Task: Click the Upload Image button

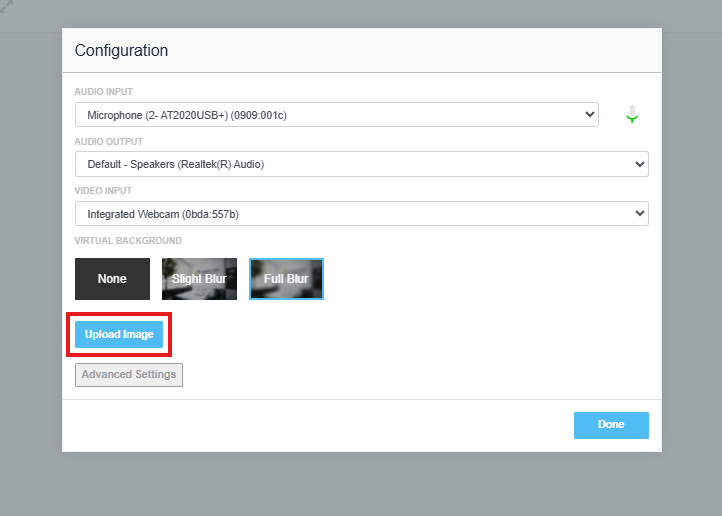Action: (119, 334)
